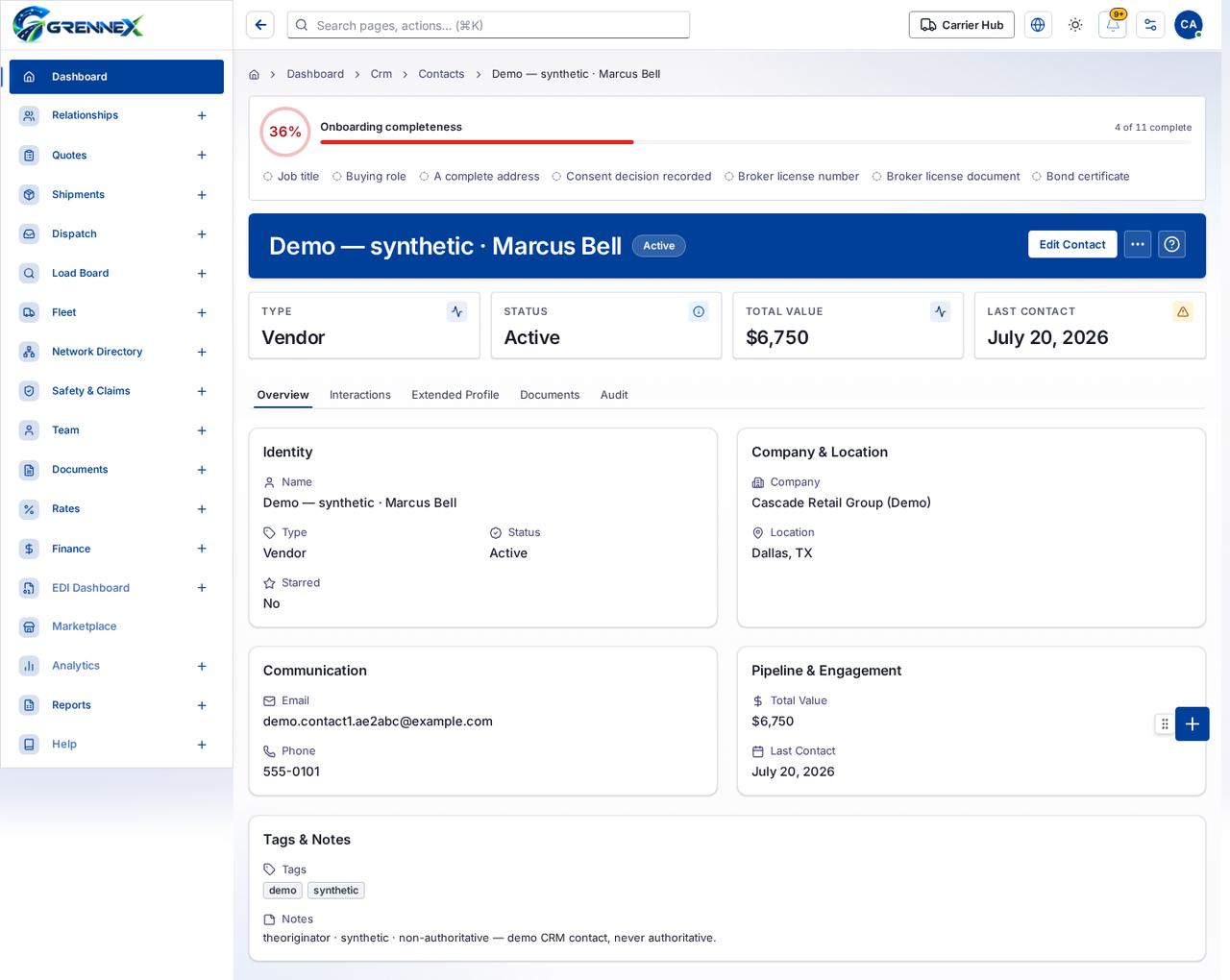Screen dimensions: 1230x980
Task: Click the onboarding completeness progress bar
Action: (x=755, y=142)
